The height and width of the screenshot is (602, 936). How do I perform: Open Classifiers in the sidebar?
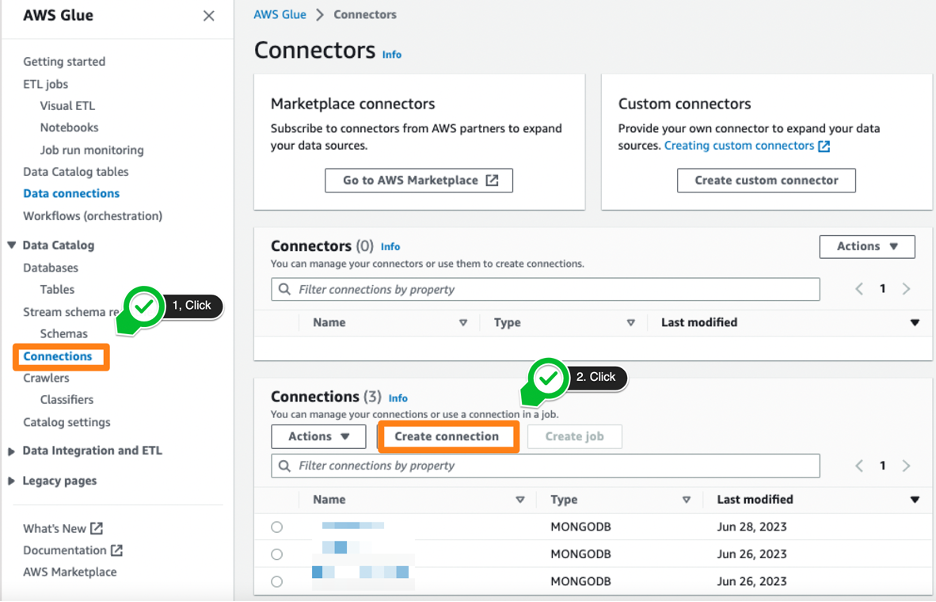point(67,400)
